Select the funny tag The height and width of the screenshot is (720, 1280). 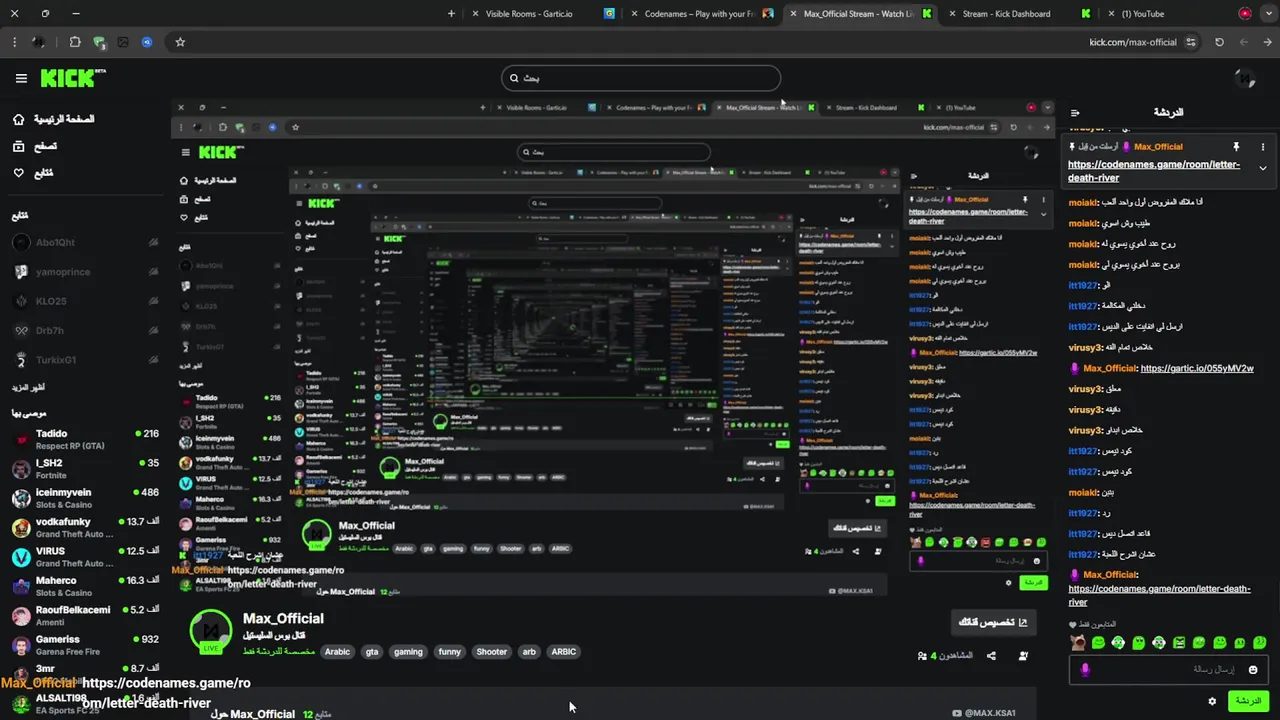point(450,652)
